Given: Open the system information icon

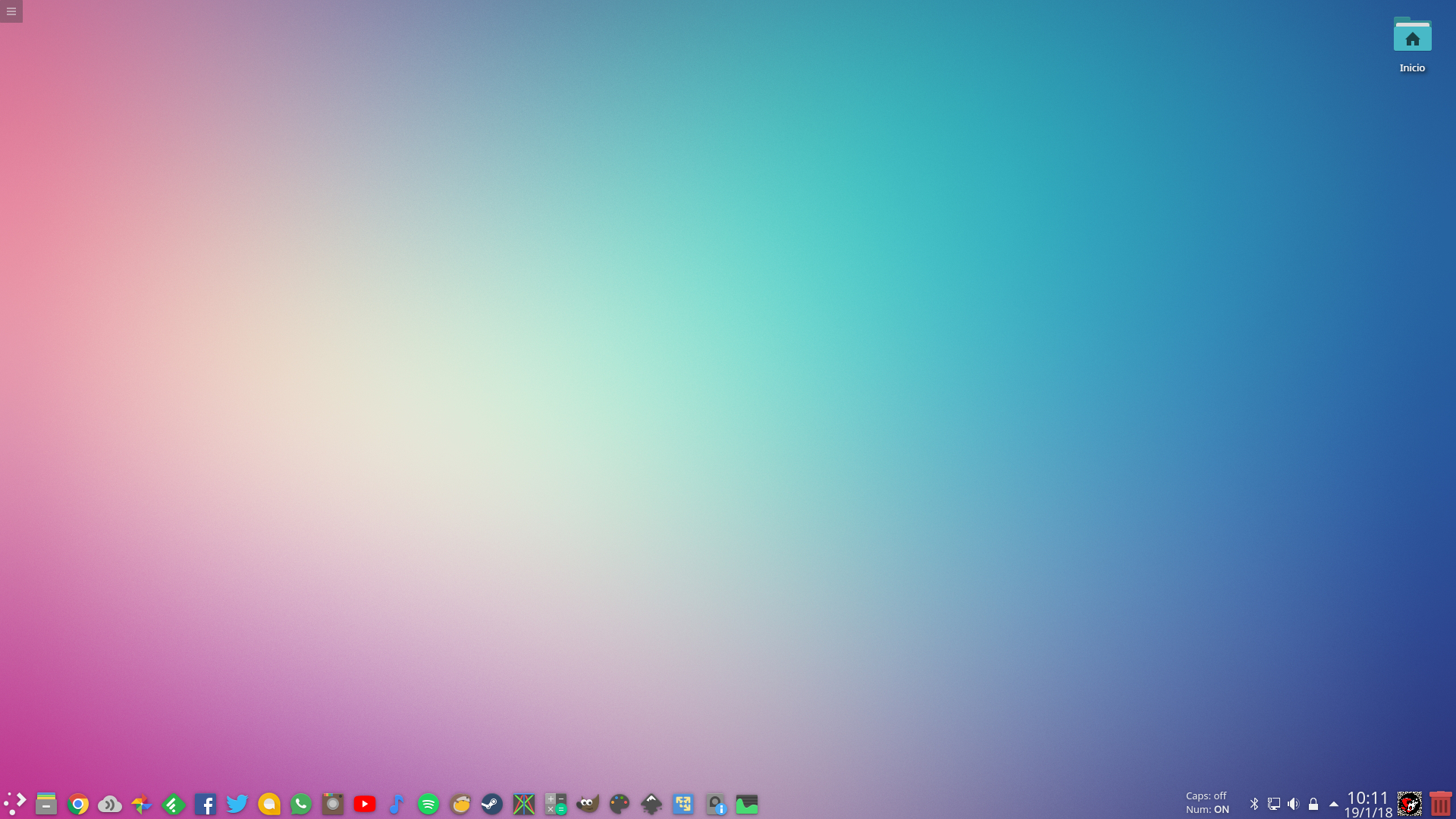Looking at the screenshot, I should (715, 804).
